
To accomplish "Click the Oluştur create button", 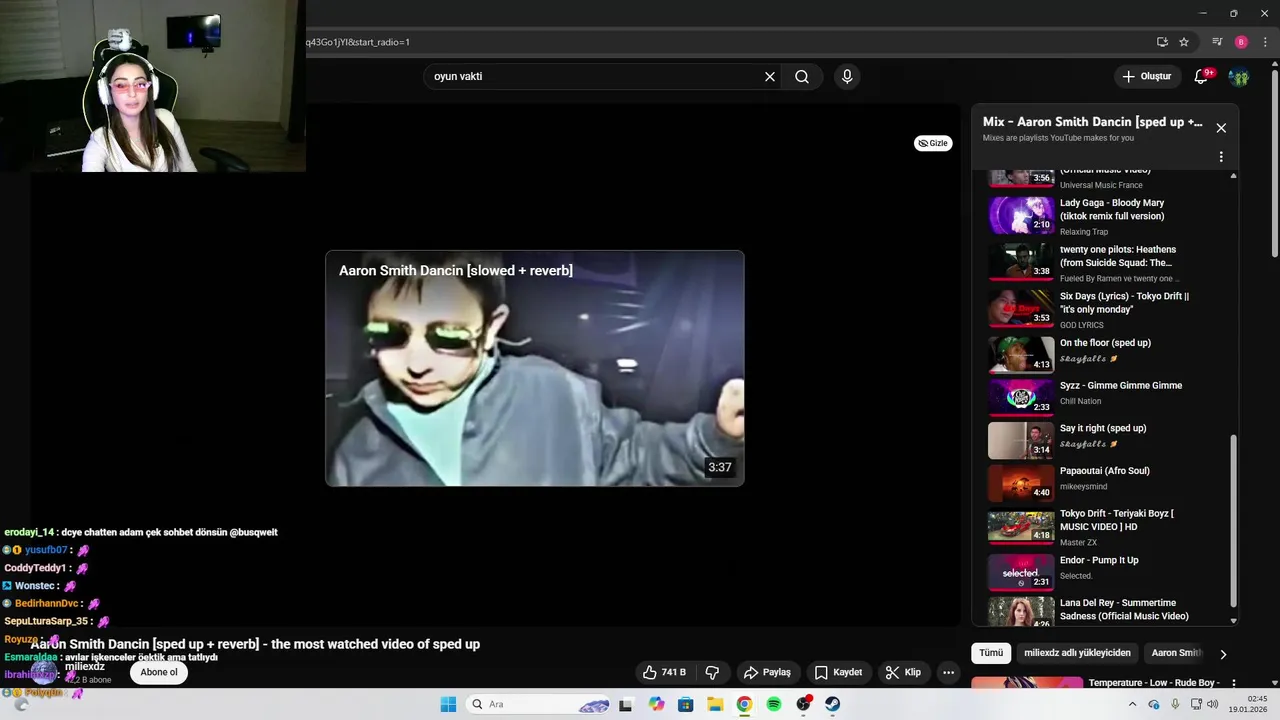I will click(x=1146, y=77).
